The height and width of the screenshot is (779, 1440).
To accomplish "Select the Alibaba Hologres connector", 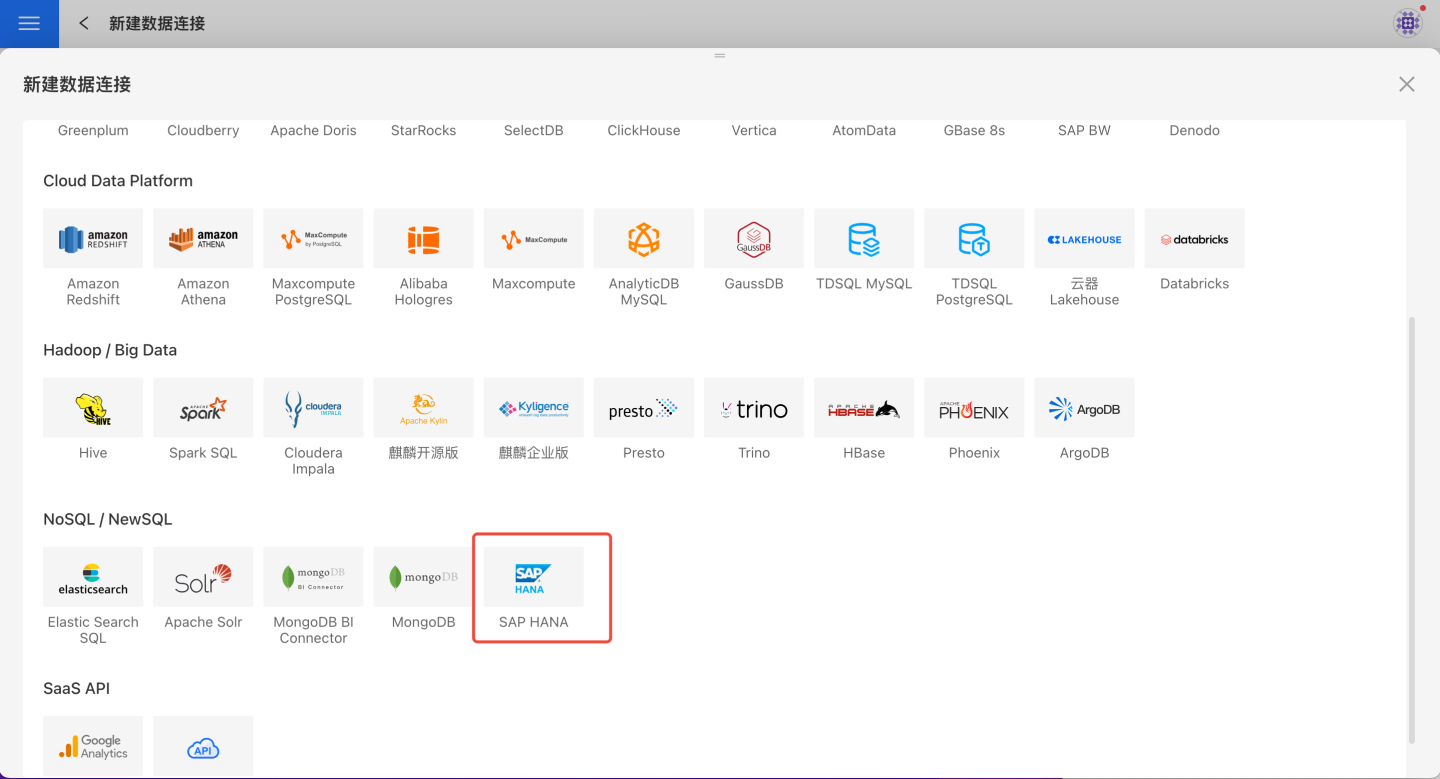I will click(x=423, y=238).
